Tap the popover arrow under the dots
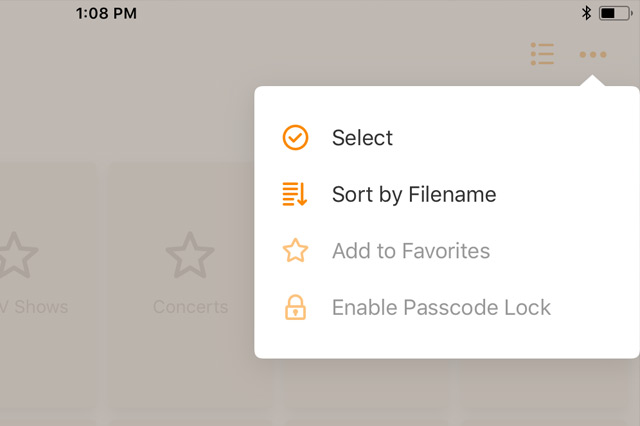 [592, 80]
